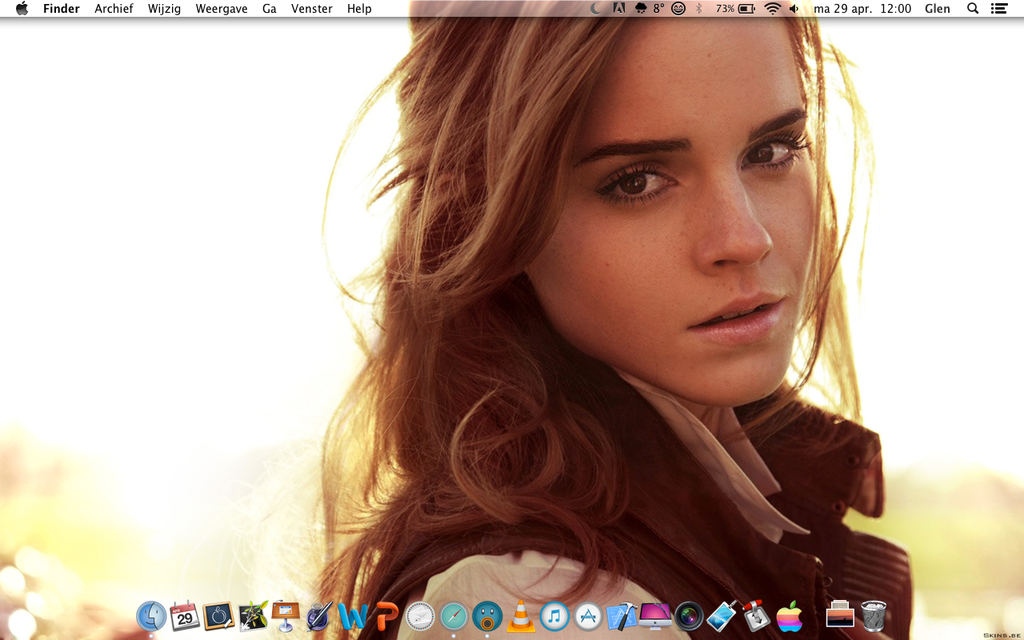The height and width of the screenshot is (640, 1024).
Task: Open Finder from the dock
Action: click(151, 616)
